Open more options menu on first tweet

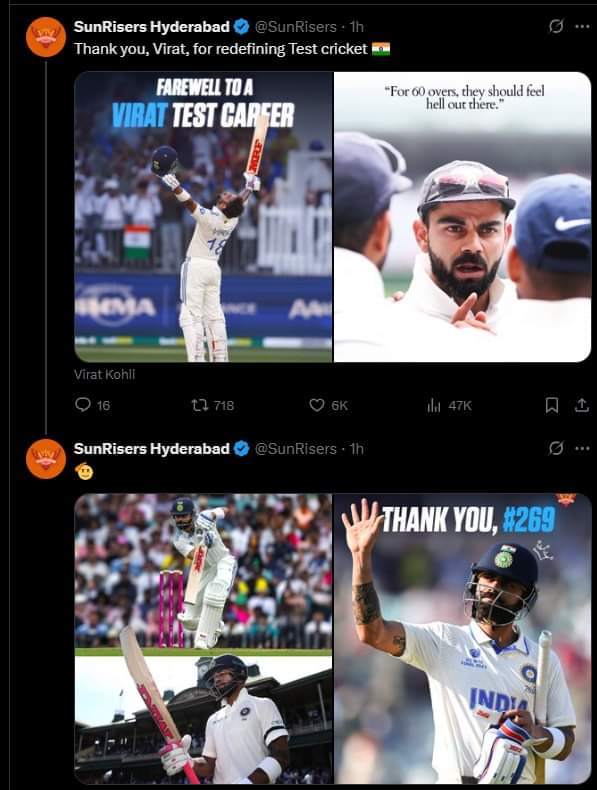pyautogui.click(x=582, y=26)
